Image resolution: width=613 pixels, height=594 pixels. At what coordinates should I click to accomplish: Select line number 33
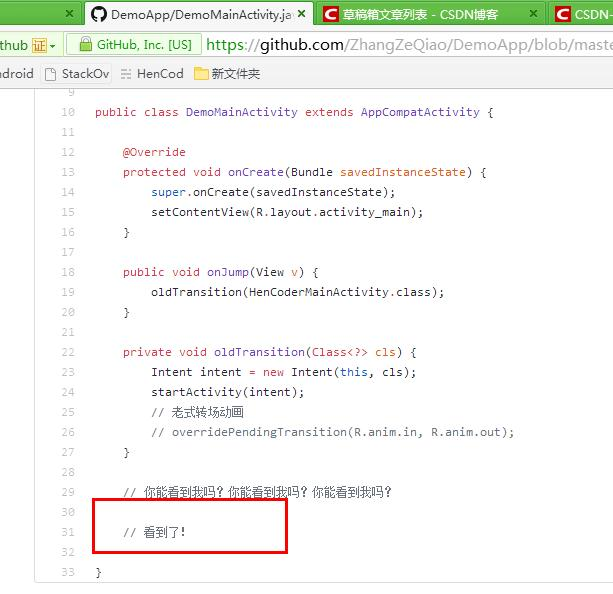(x=68, y=572)
